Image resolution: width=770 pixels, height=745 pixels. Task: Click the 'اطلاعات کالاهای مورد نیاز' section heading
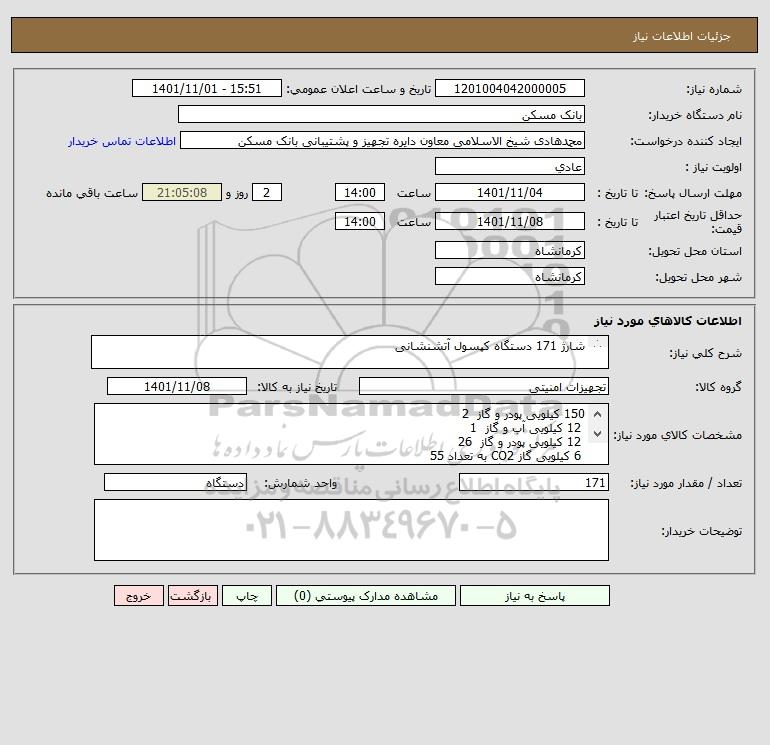pos(667,321)
